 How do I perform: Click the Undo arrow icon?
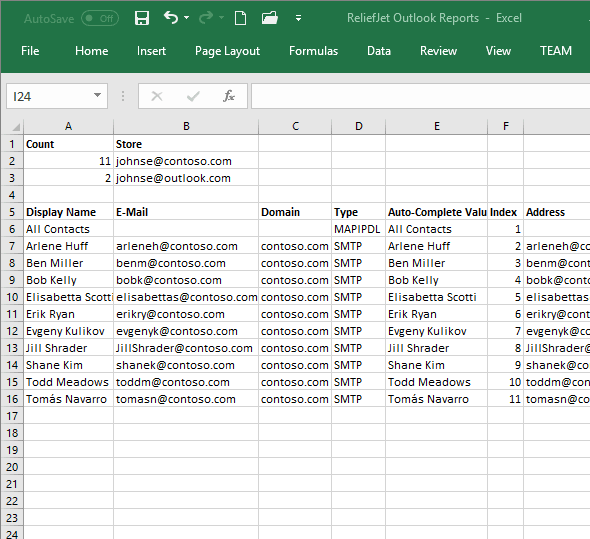click(171, 17)
